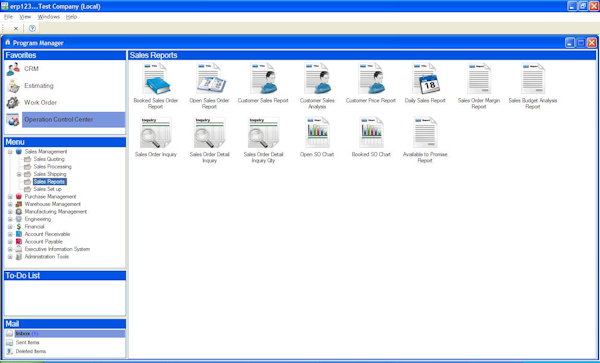Open Sales Order Detail Inquiry Qty
Viewport: 600px width, 363px height.
pos(264,133)
